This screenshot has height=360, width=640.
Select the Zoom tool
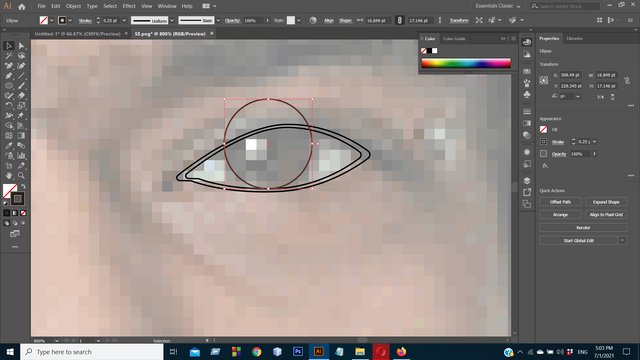(x=21, y=176)
